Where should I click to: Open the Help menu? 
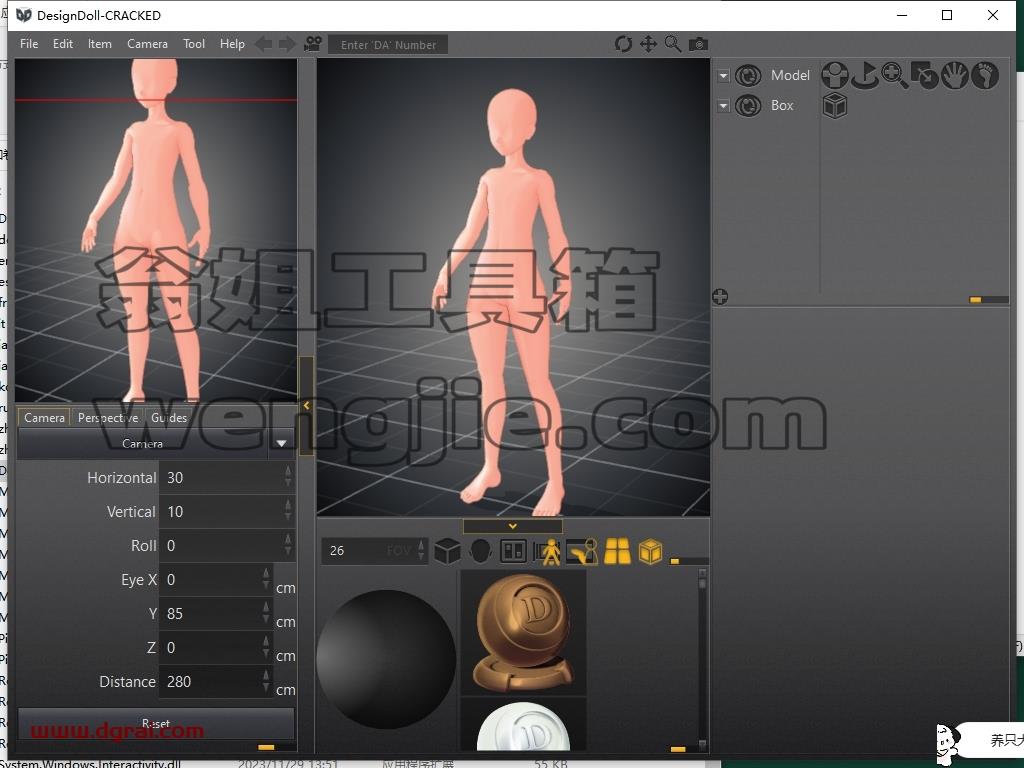[x=232, y=44]
